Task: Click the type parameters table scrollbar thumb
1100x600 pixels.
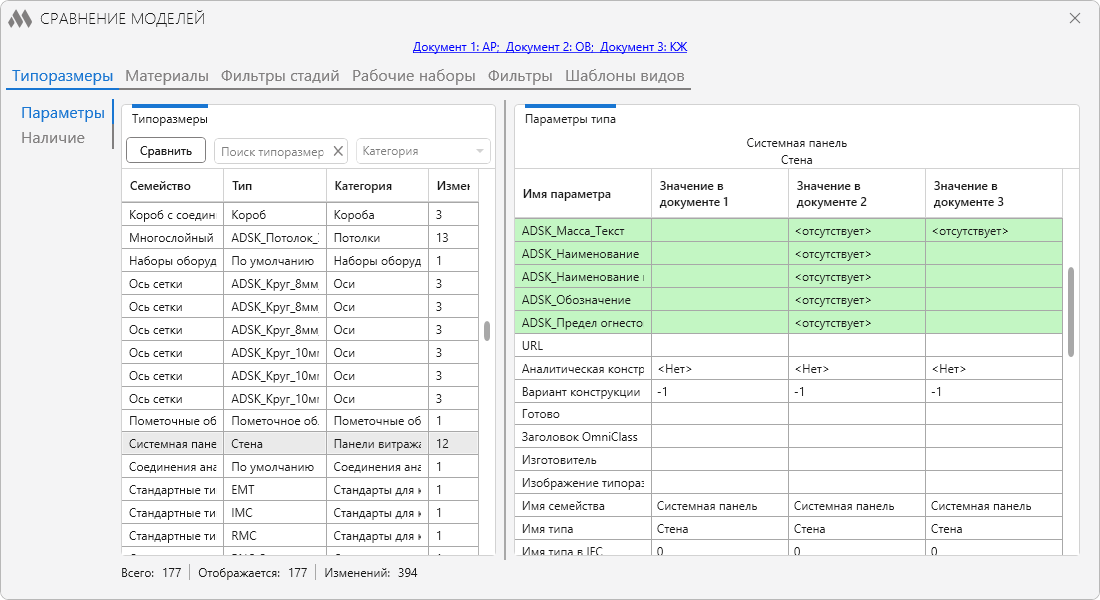Action: click(1071, 312)
